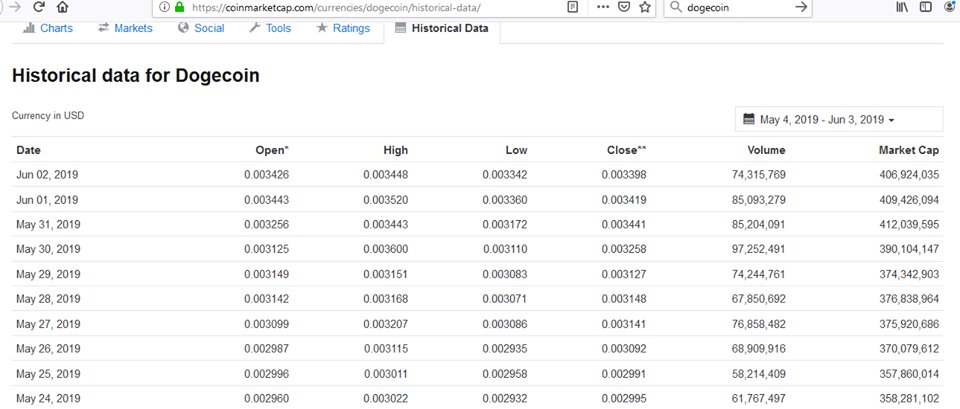Viewport: 960px width, 409px height.
Task: Click open value 0.003099
Action: (266, 324)
